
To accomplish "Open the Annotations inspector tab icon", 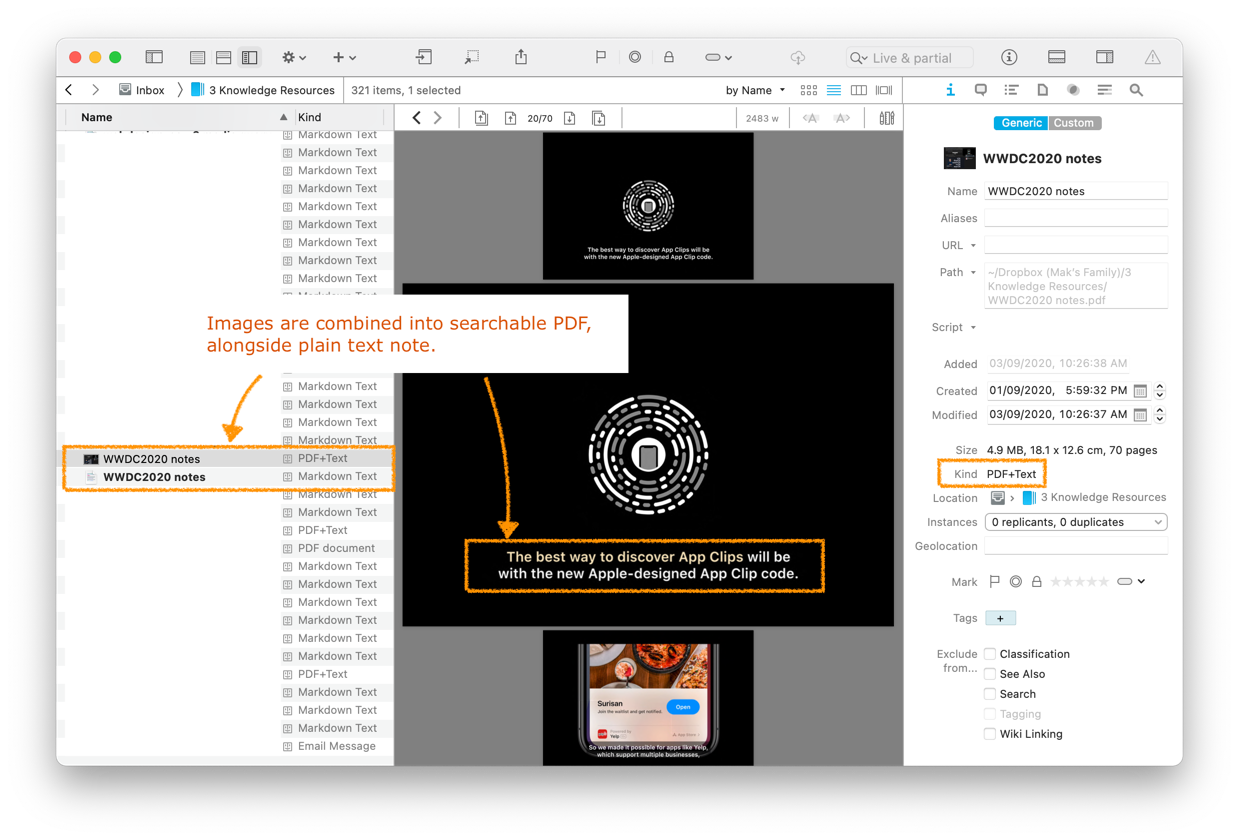I will [981, 90].
